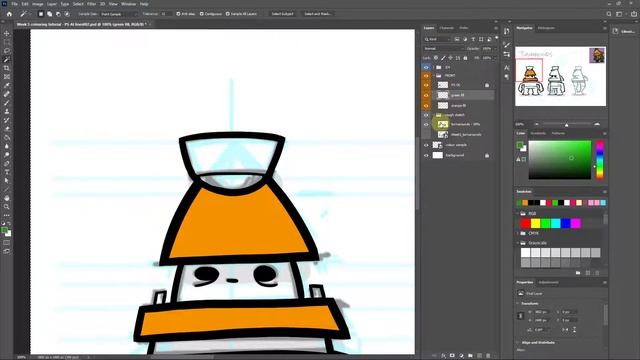Viewport: 640px width, 360px height.
Task: Collapse the rough sketch group
Action: (x=433, y=115)
